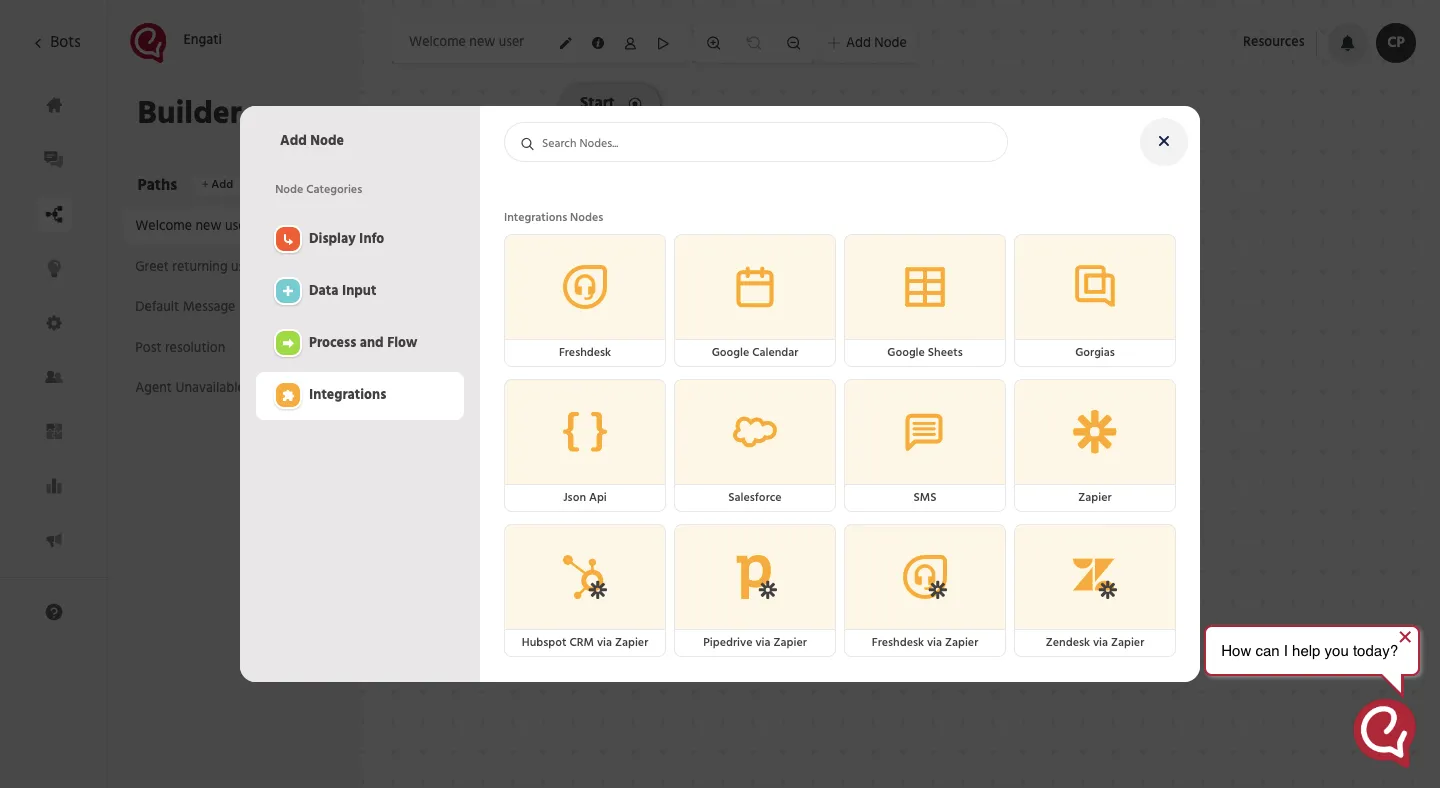
Task: Add the Freshdesk integration node
Action: click(x=585, y=300)
